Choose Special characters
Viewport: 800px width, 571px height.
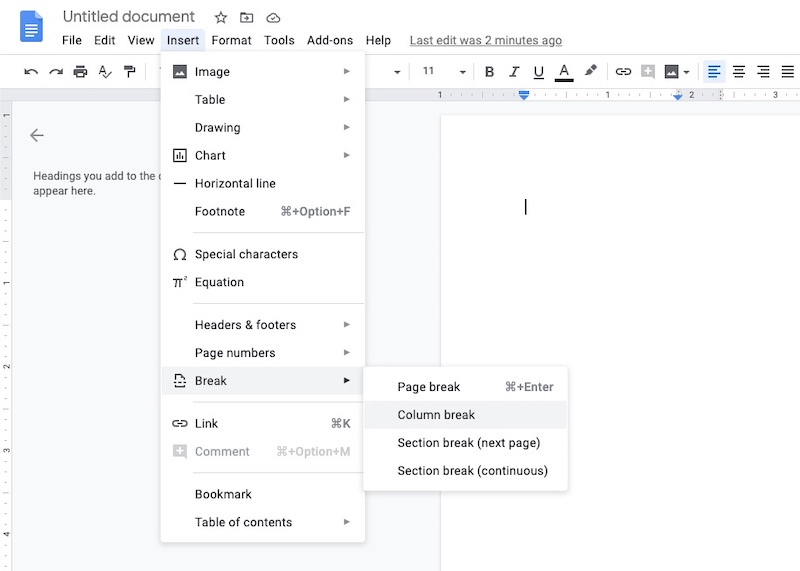(x=263, y=254)
